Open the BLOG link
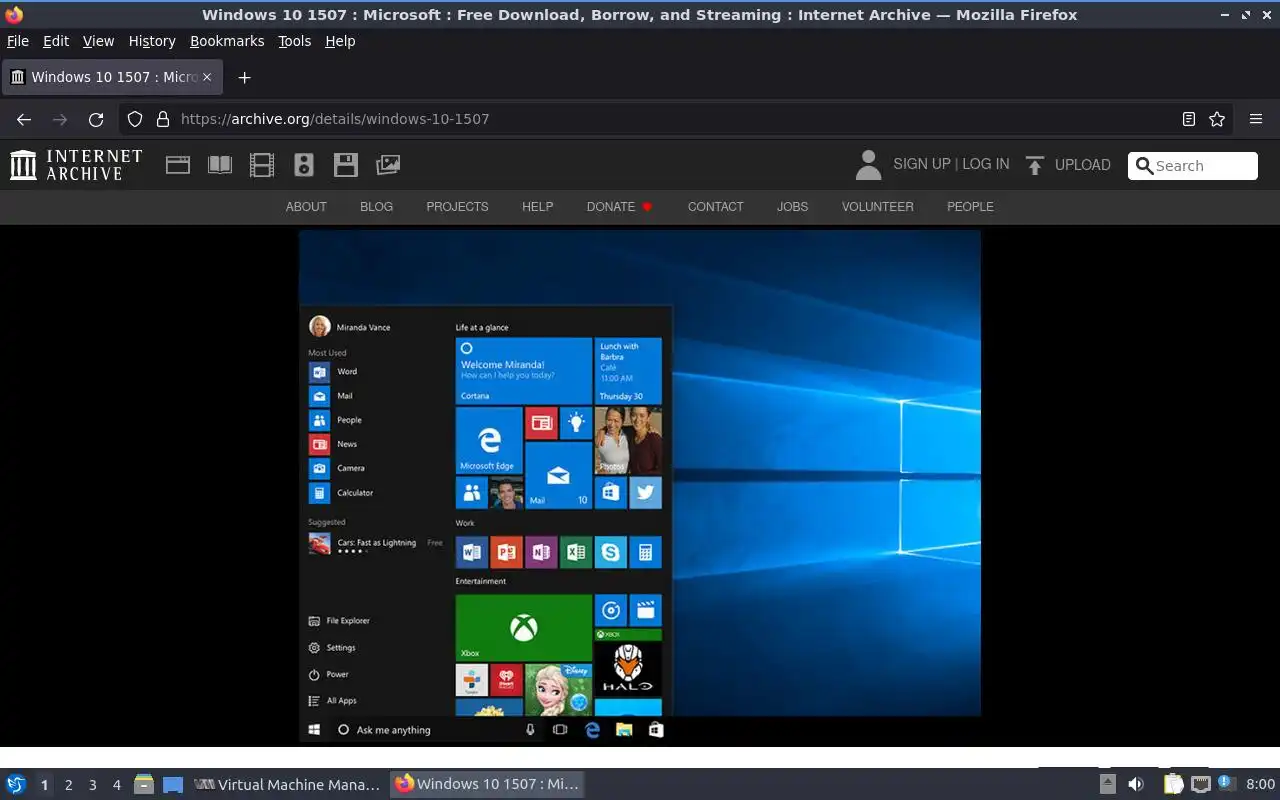Viewport: 1280px width, 800px height. pyautogui.click(x=376, y=207)
